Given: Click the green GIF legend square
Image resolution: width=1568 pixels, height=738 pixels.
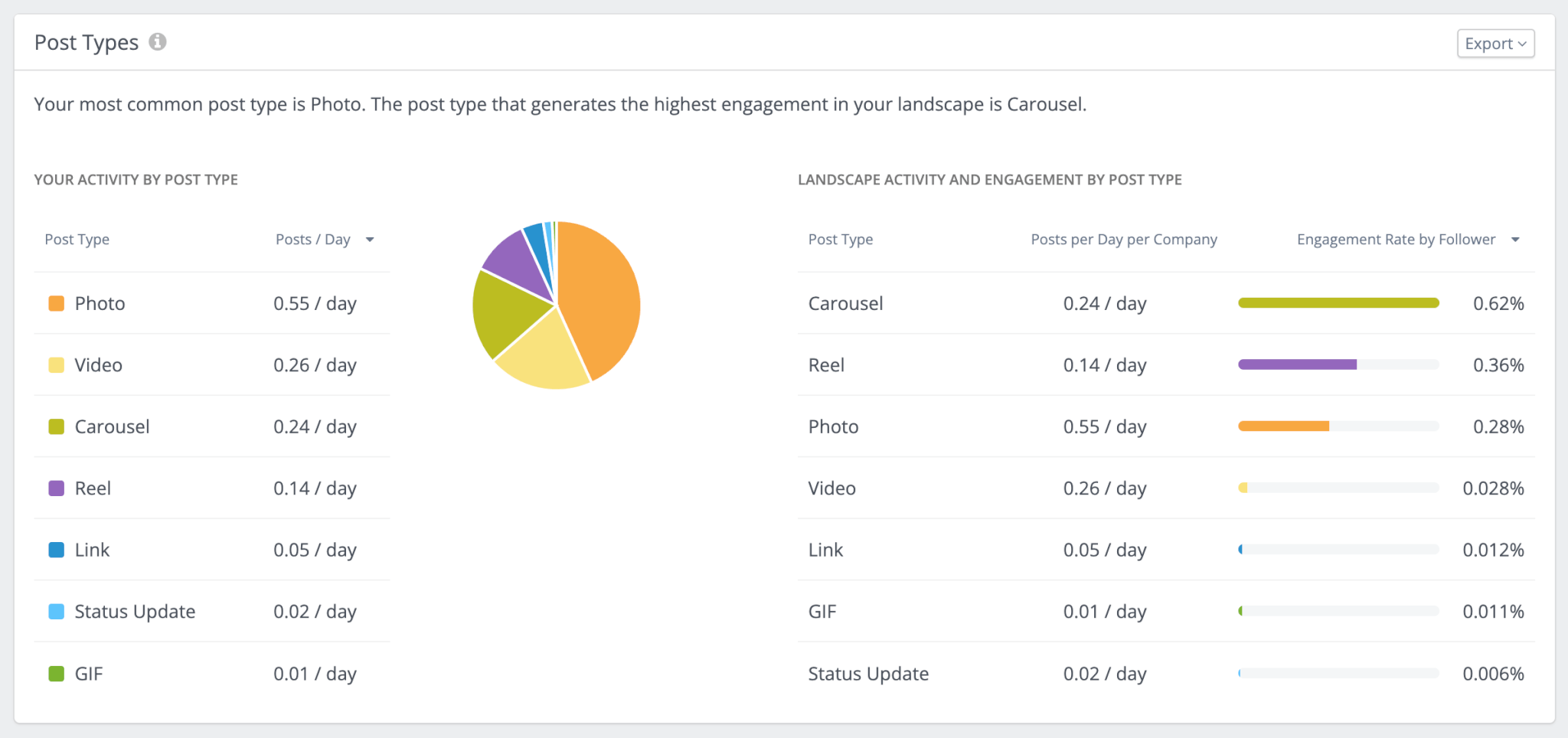Looking at the screenshot, I should pyautogui.click(x=56, y=673).
